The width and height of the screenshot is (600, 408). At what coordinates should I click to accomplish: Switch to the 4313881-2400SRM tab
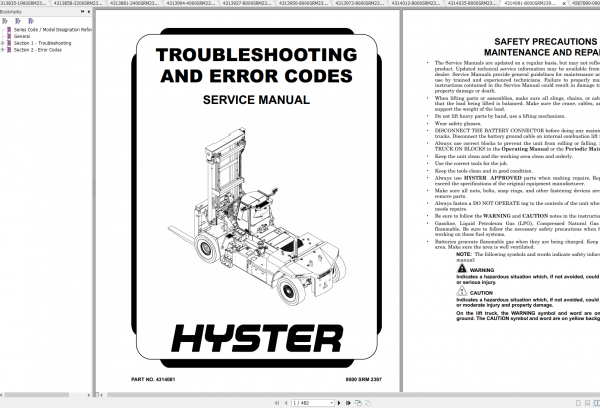[134, 3]
